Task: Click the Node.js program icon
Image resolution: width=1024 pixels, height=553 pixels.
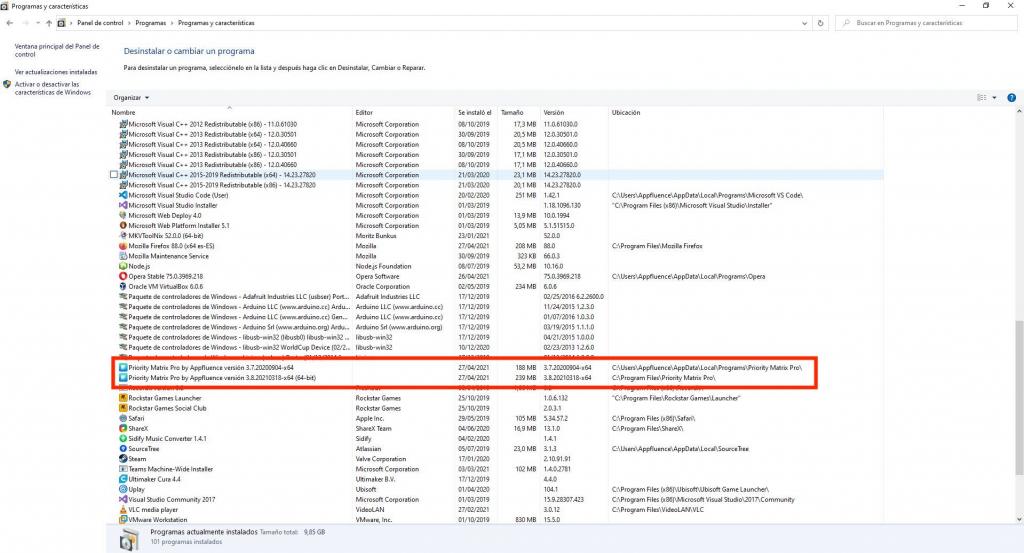Action: click(x=123, y=266)
